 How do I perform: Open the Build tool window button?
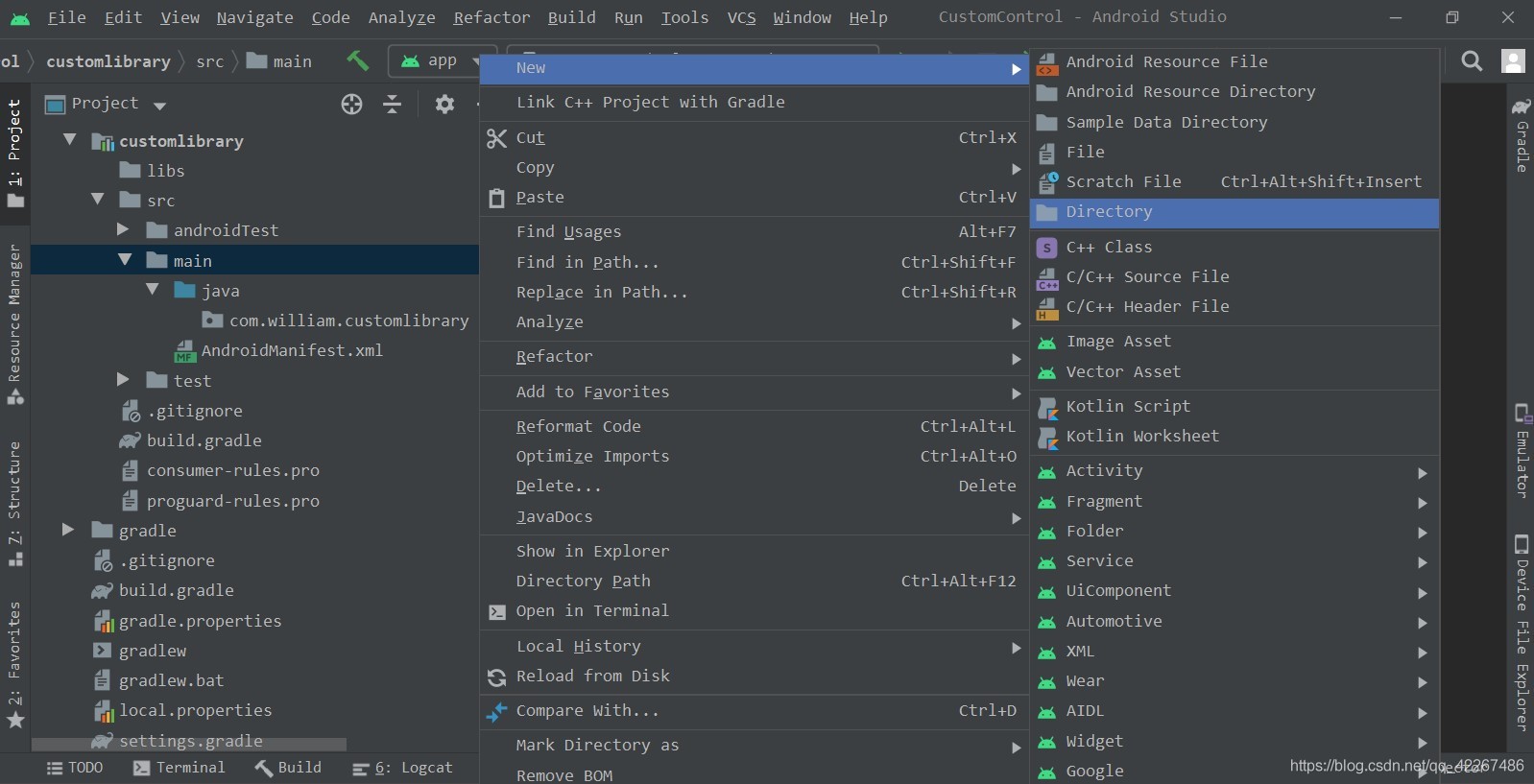[288, 768]
